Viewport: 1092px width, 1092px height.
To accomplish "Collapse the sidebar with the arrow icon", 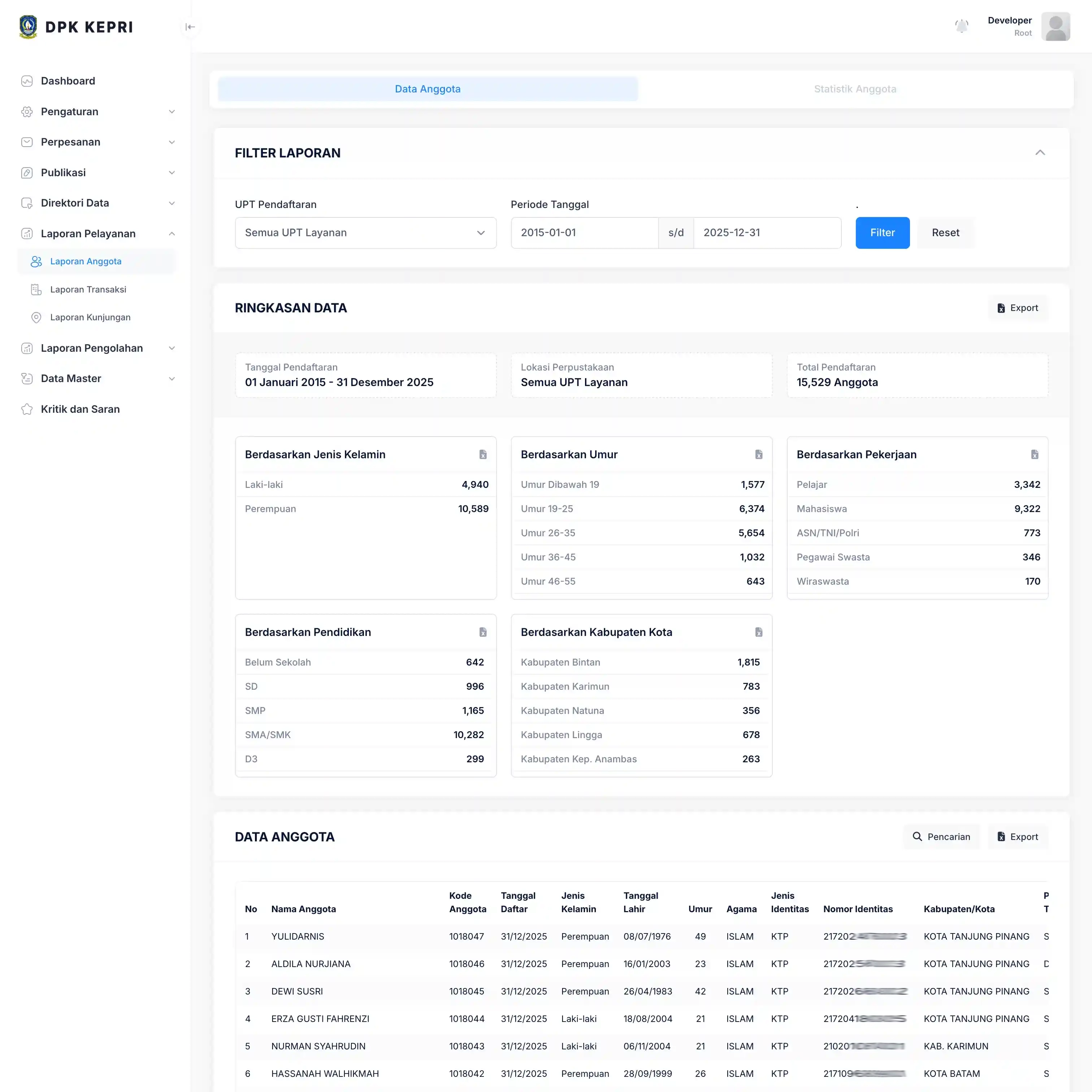I will (x=190, y=27).
